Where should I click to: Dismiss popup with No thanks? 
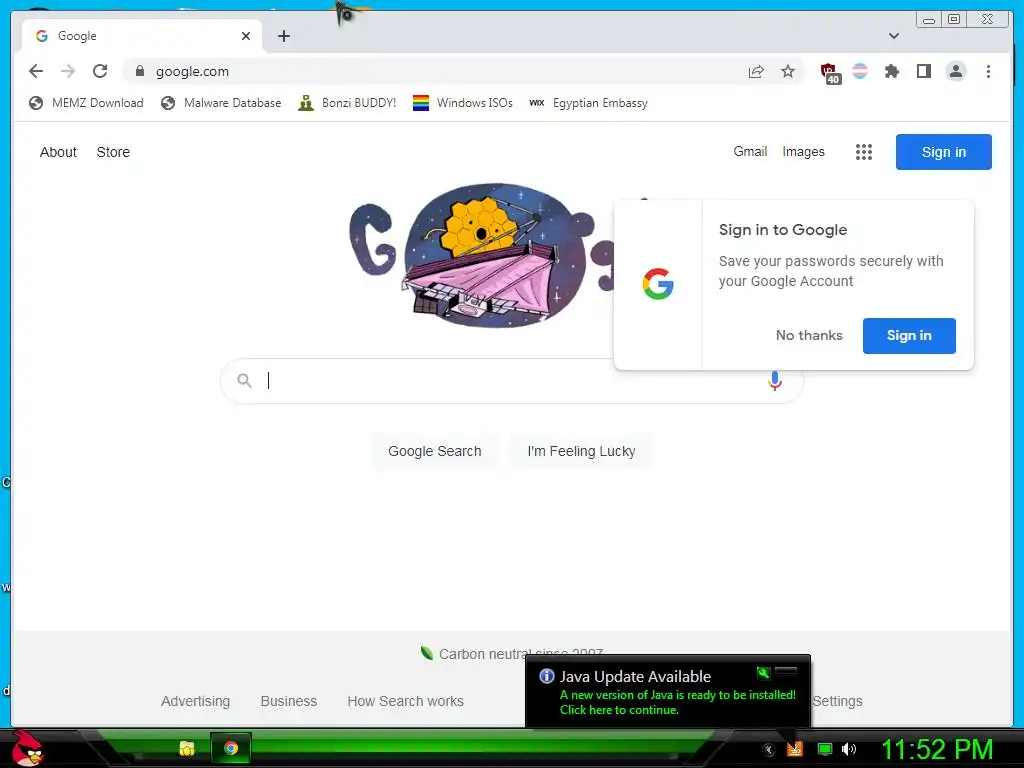point(809,336)
